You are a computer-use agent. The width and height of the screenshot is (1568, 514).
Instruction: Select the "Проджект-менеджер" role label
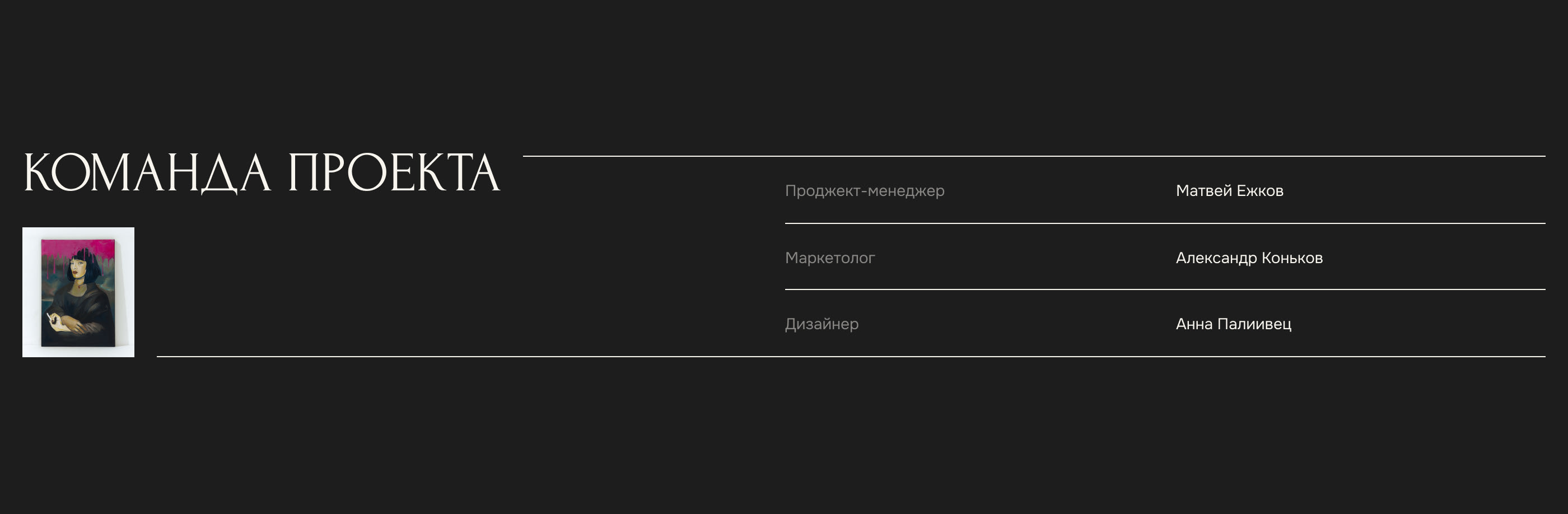864,191
